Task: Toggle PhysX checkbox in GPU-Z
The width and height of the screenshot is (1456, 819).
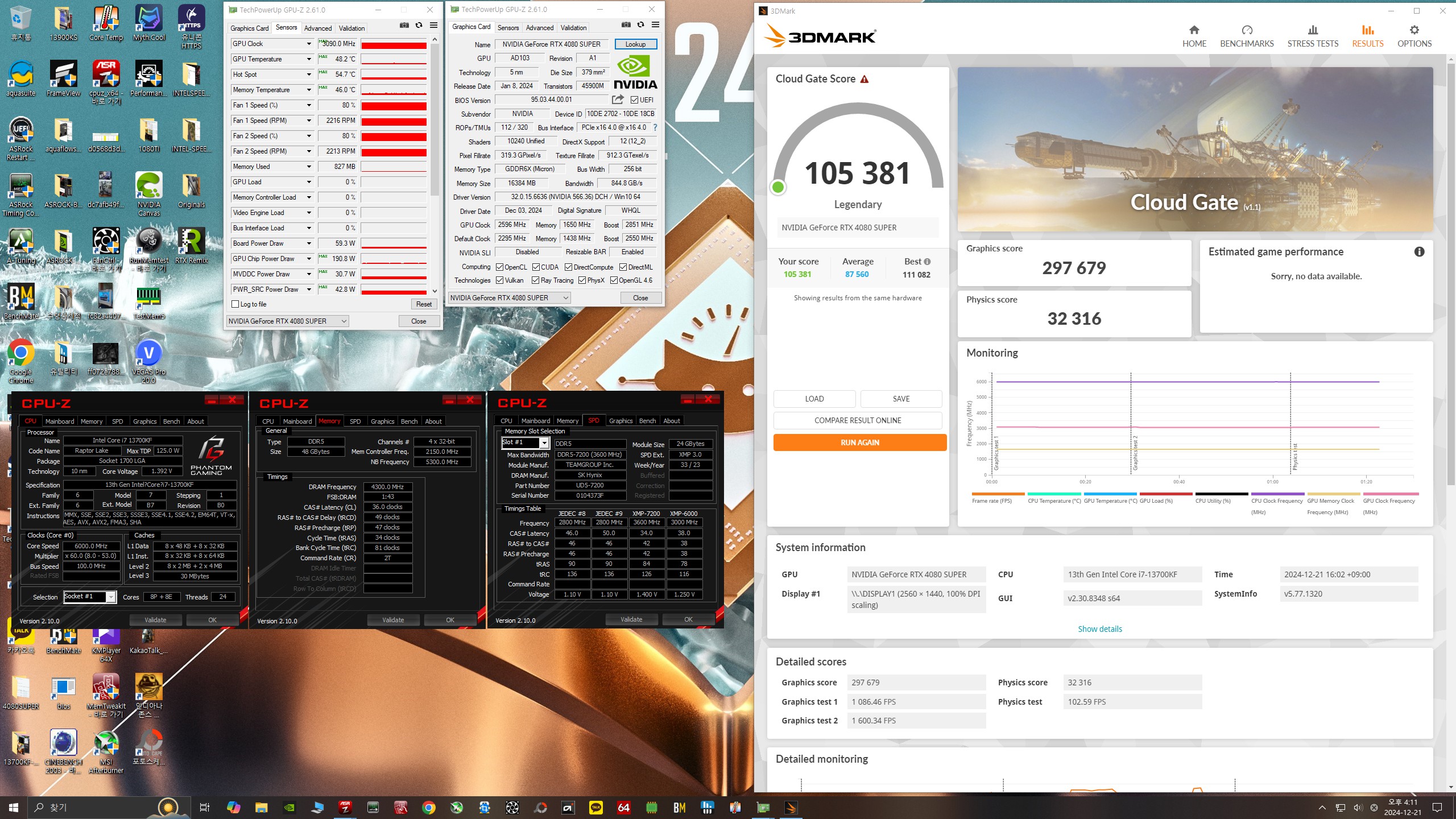Action: coord(582,280)
